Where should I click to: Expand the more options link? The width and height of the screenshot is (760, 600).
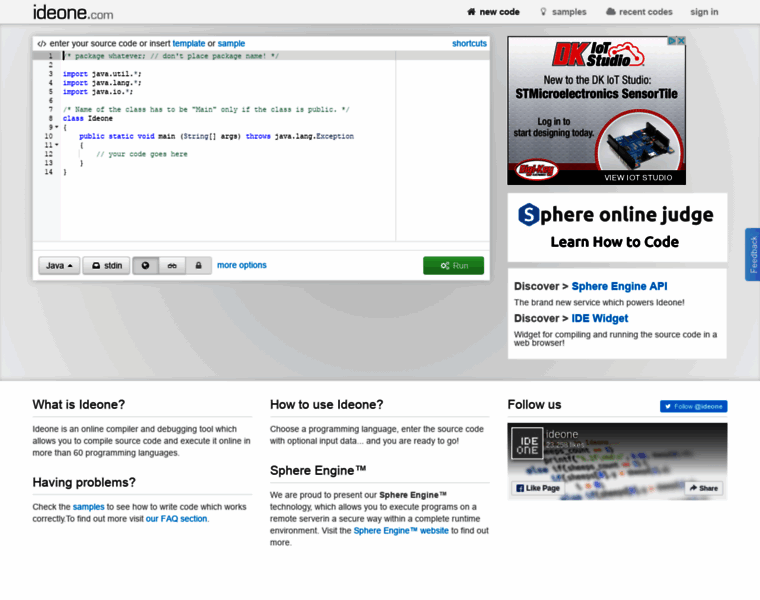click(242, 265)
